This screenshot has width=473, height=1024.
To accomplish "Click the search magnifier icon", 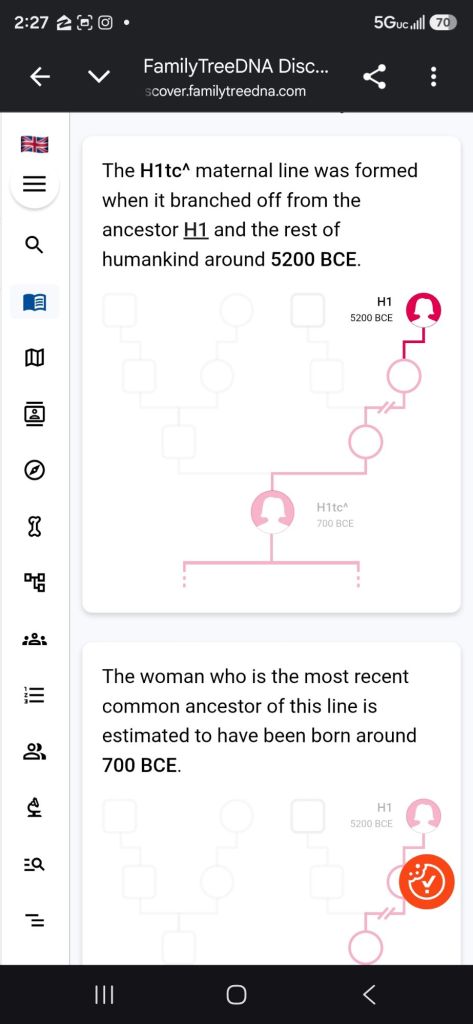I will [x=35, y=245].
